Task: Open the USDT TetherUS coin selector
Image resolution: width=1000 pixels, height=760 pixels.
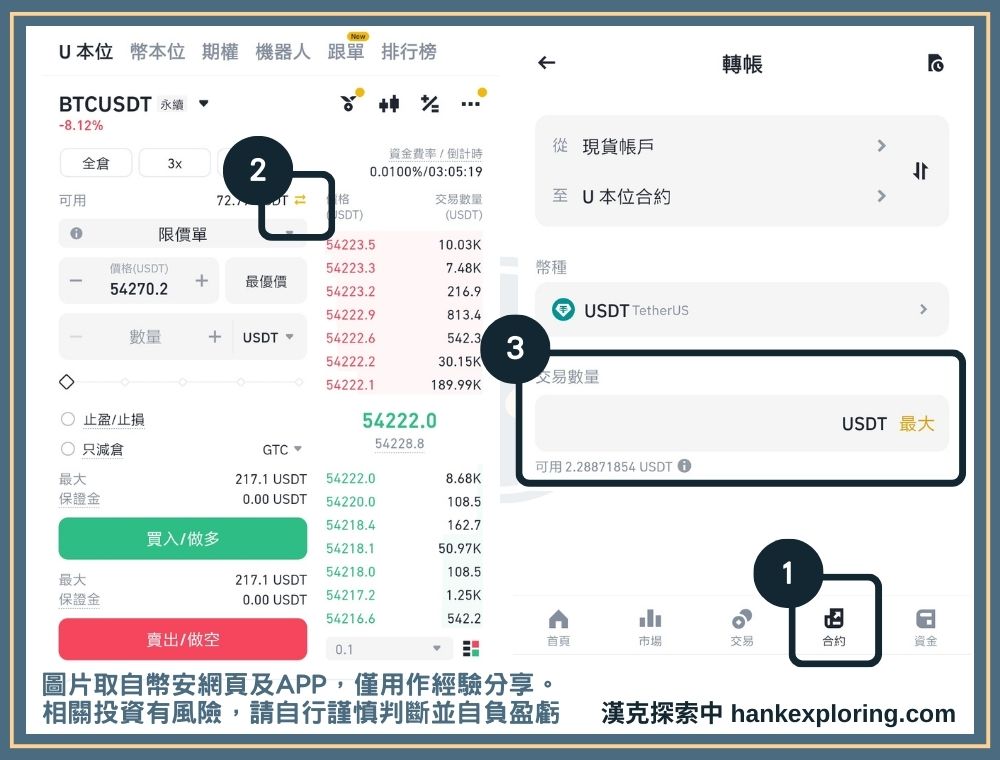Action: (x=742, y=310)
